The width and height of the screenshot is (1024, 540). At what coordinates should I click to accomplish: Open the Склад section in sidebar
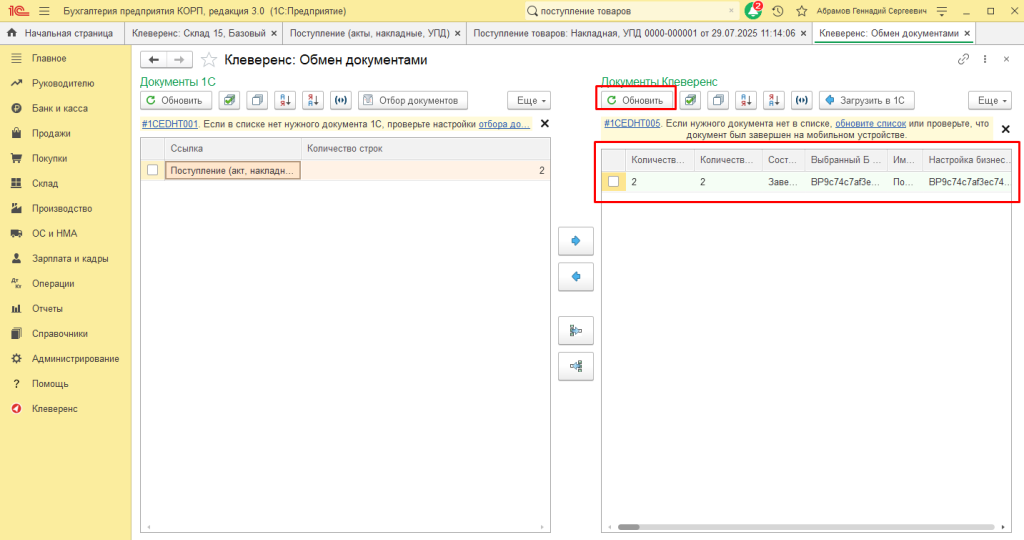45,184
